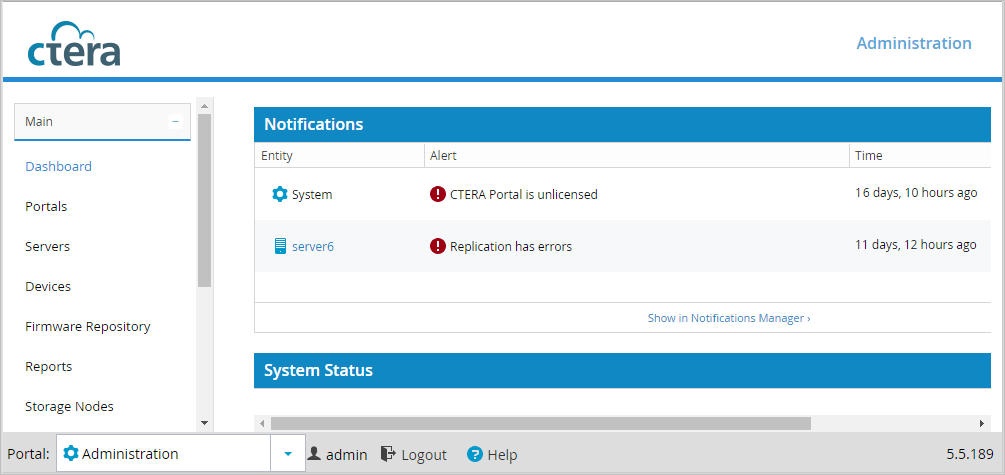This screenshot has height=475, width=1005.
Task: Open Portals in the sidebar
Action: tap(46, 206)
